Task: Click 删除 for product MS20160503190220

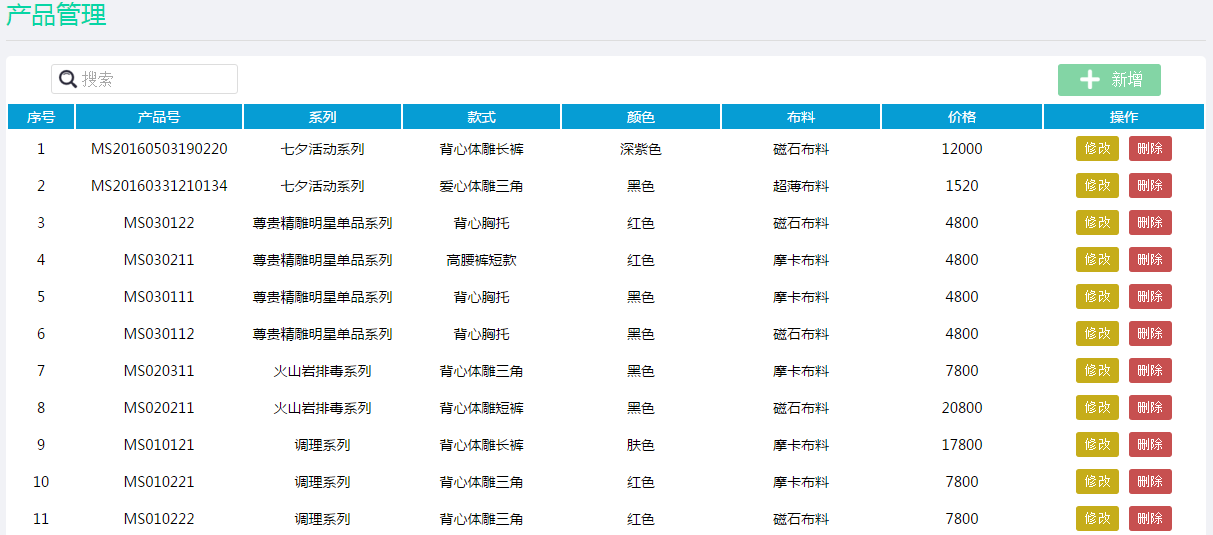Action: click(x=1150, y=149)
